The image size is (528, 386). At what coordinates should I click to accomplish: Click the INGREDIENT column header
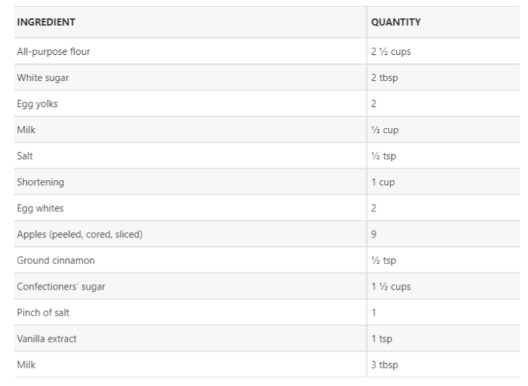point(46,22)
